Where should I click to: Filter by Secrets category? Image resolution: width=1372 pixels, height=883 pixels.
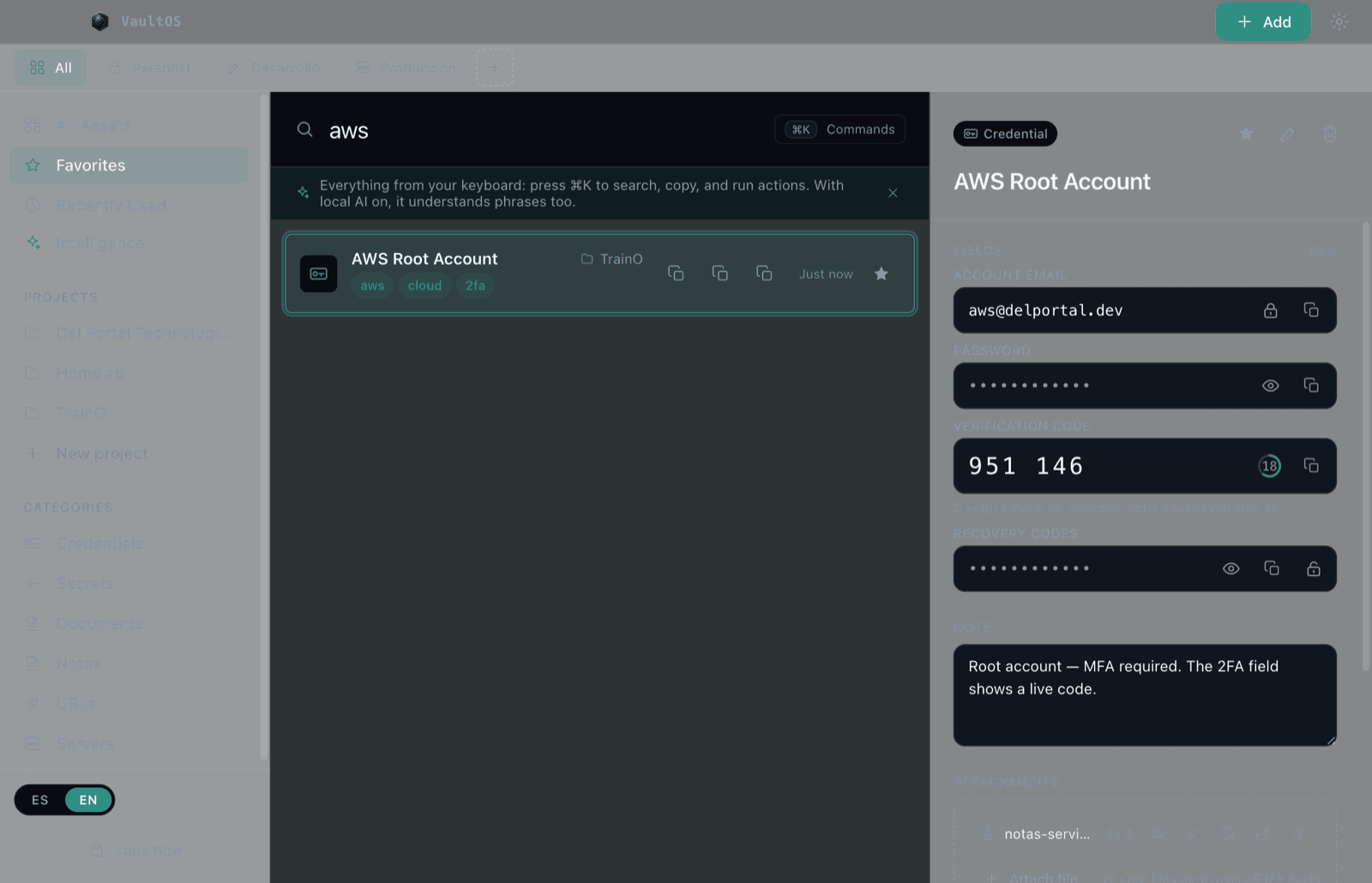(x=129, y=583)
